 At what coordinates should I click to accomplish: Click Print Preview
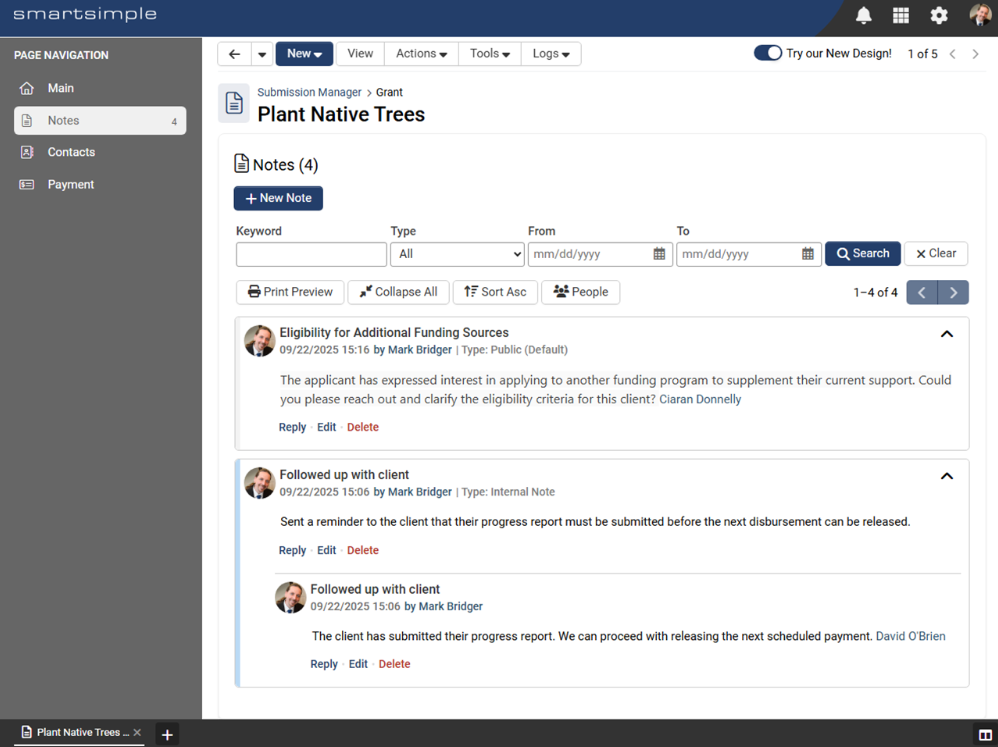[290, 292]
